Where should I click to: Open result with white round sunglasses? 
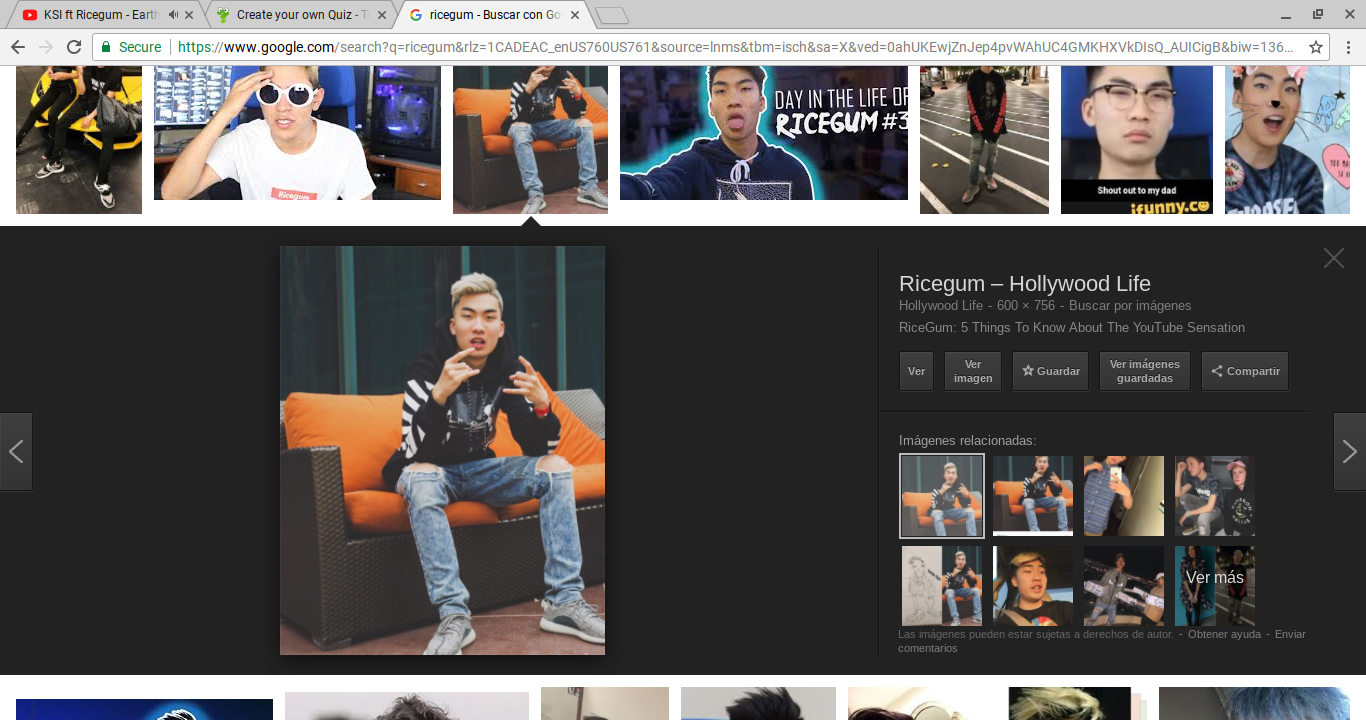pyautogui.click(x=297, y=133)
